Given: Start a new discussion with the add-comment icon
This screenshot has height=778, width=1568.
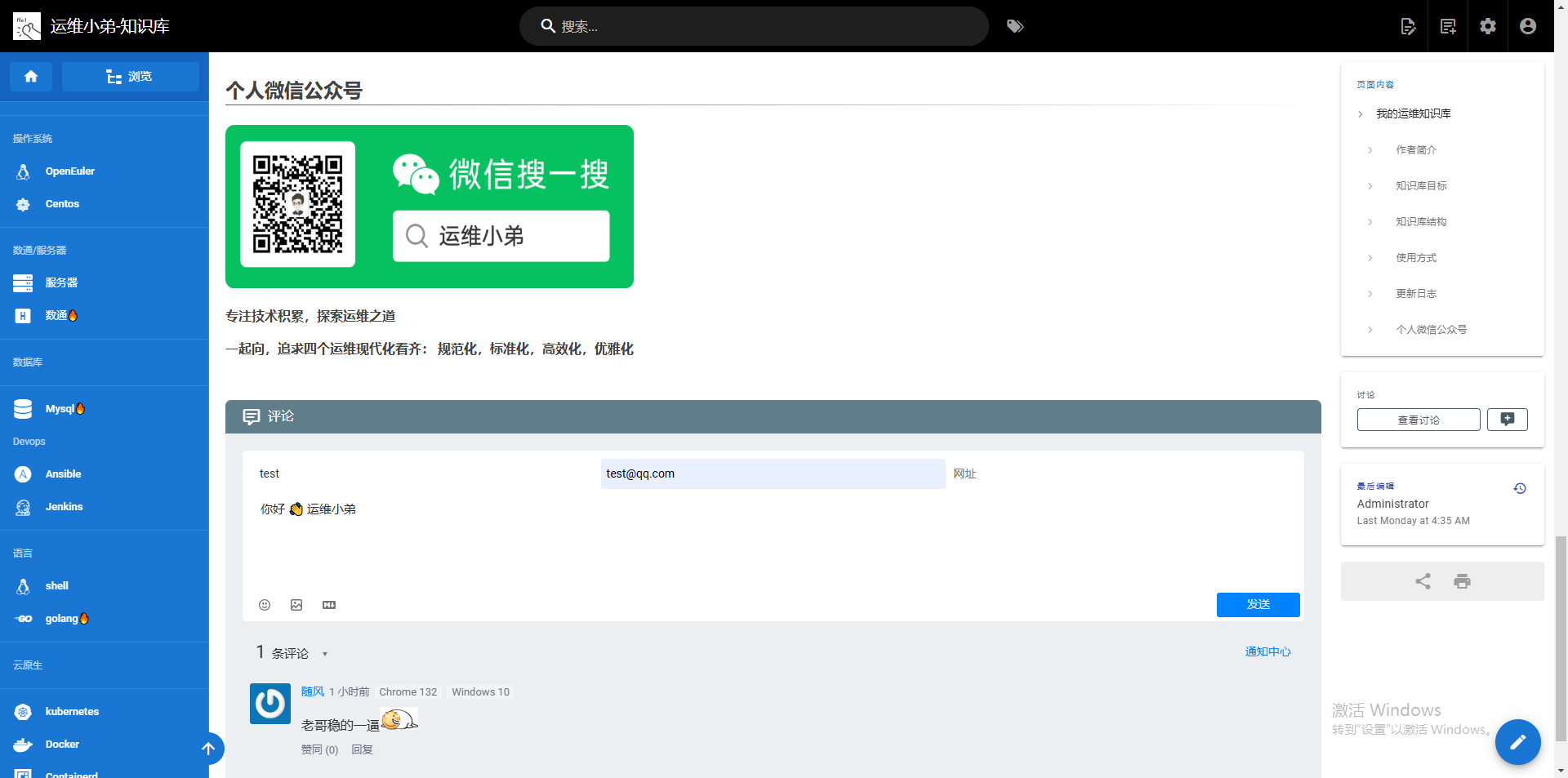Looking at the screenshot, I should pyautogui.click(x=1507, y=419).
